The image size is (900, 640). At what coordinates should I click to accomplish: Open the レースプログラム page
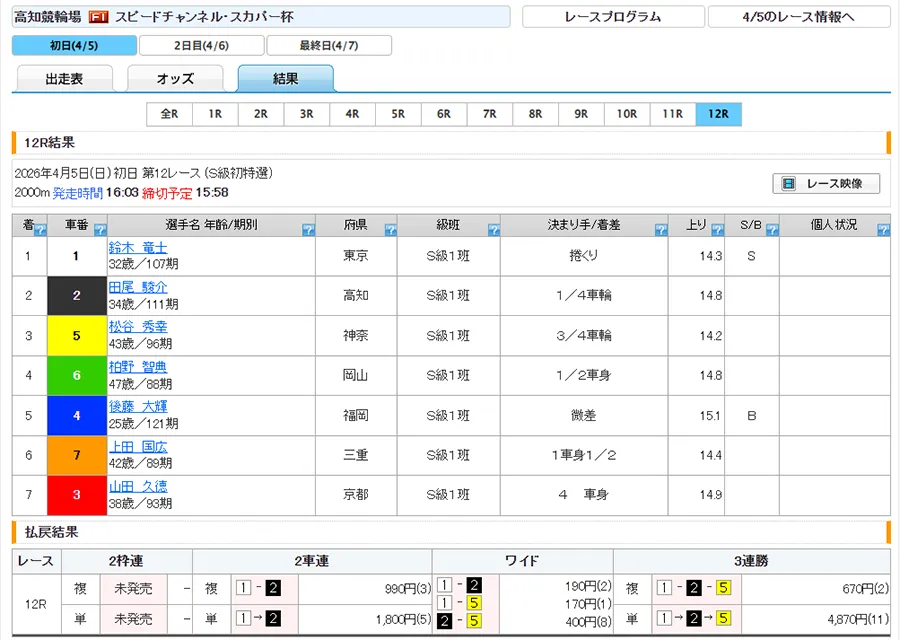pyautogui.click(x=612, y=17)
